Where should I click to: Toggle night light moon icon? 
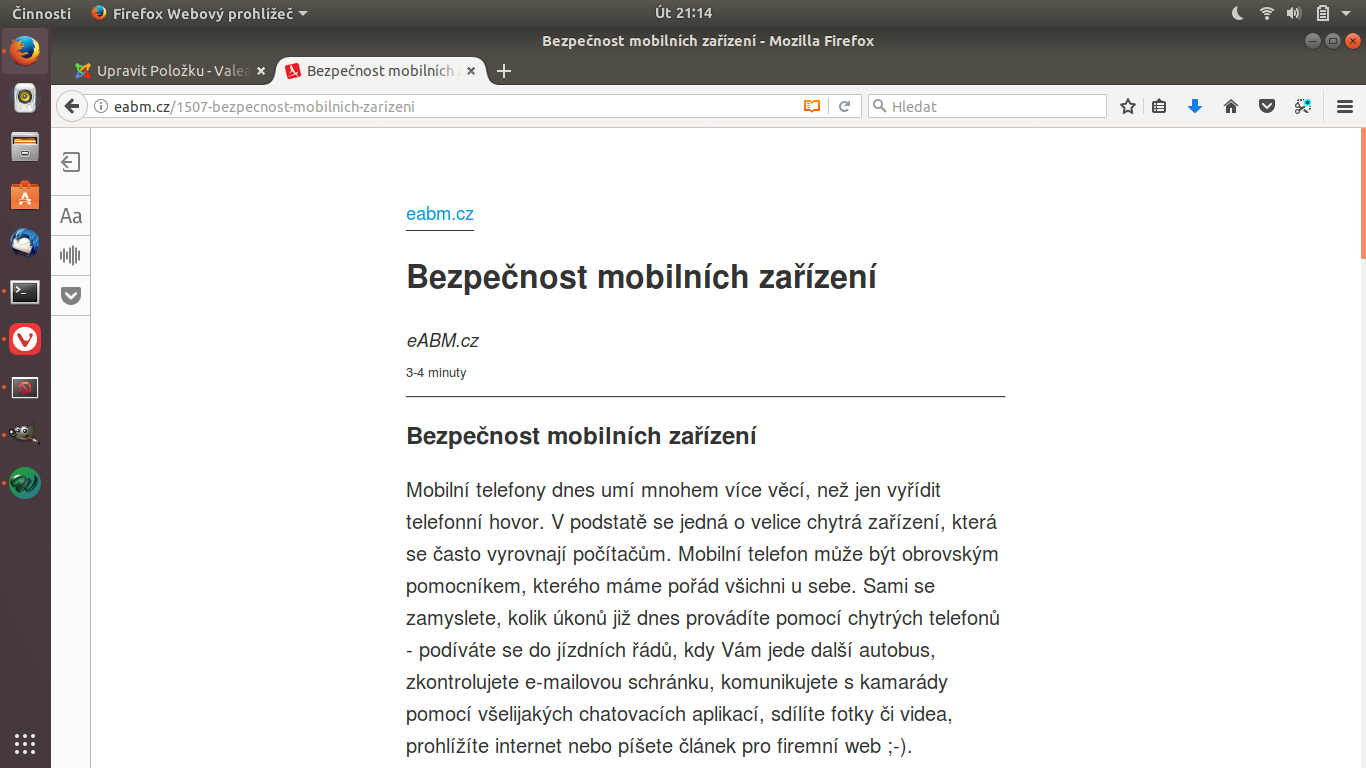1237,13
